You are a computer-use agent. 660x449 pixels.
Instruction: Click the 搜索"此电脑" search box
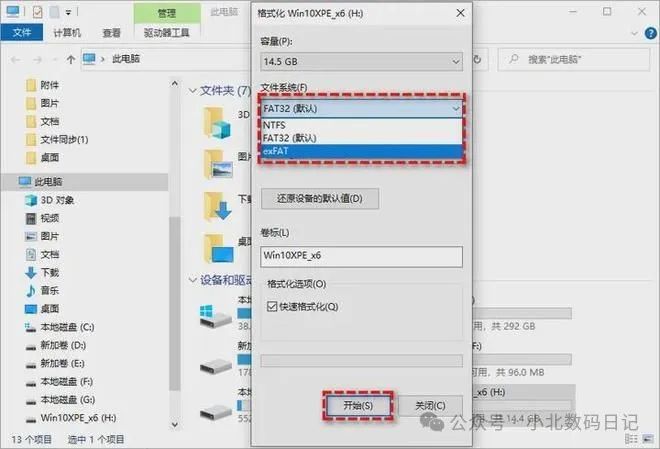pos(574,60)
